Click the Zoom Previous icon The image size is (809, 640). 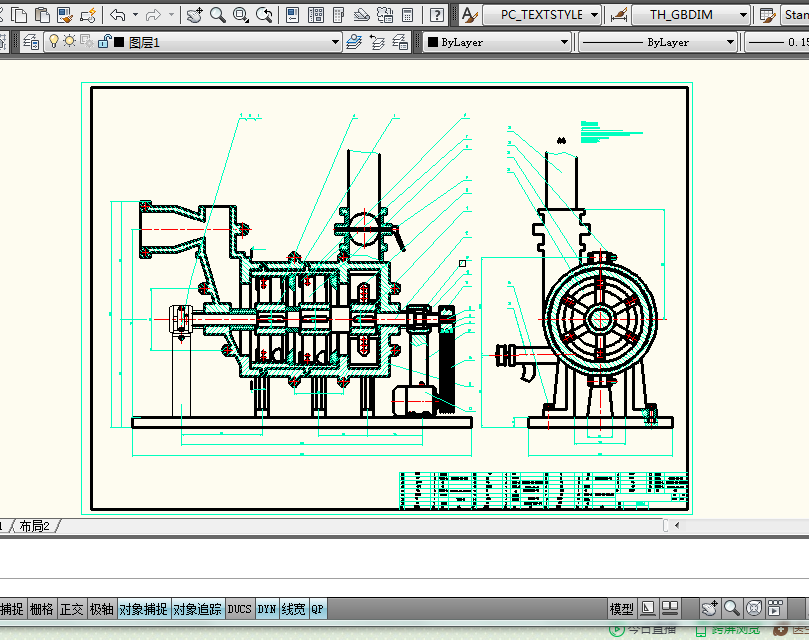coord(265,15)
